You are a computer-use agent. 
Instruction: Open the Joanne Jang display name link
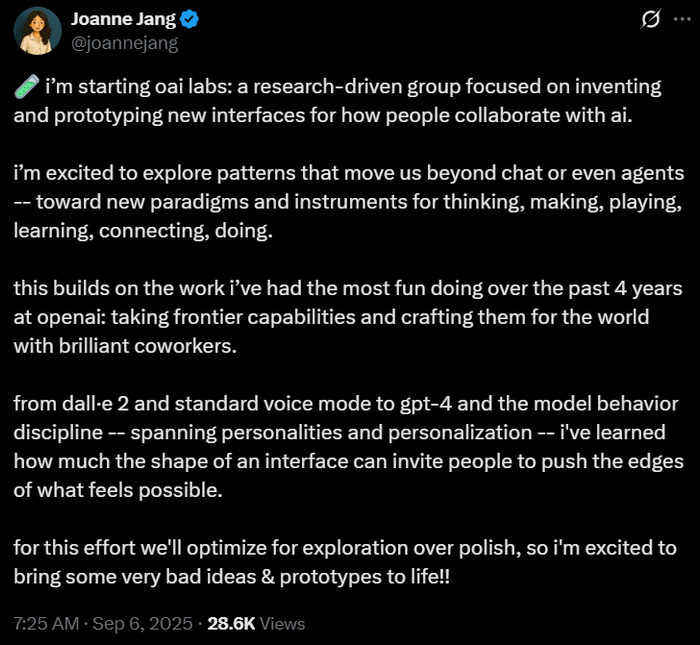point(124,19)
